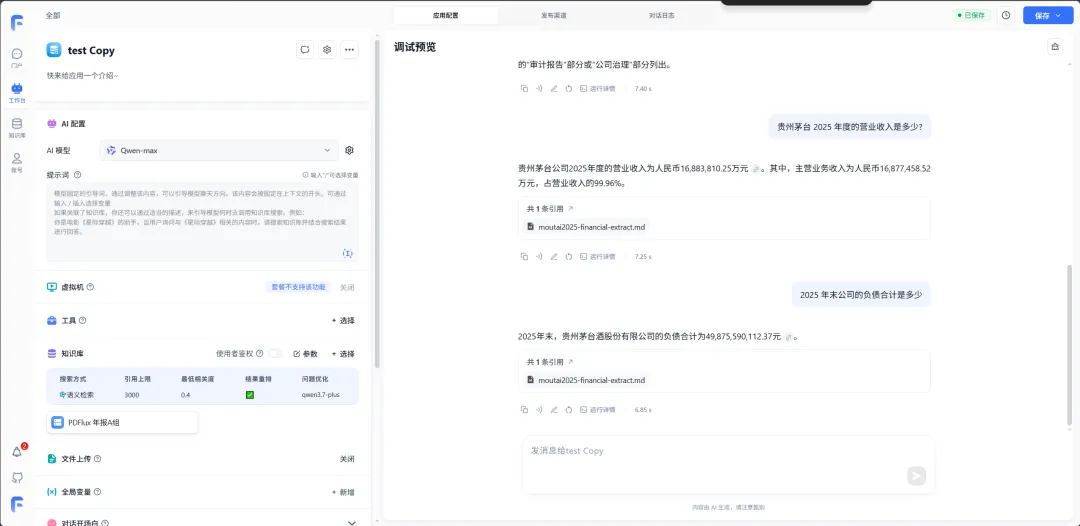1080x526 pixels.
Task: Open moutai2025-financial-extract.md under liabilities answer
Action: pyautogui.click(x=587, y=380)
